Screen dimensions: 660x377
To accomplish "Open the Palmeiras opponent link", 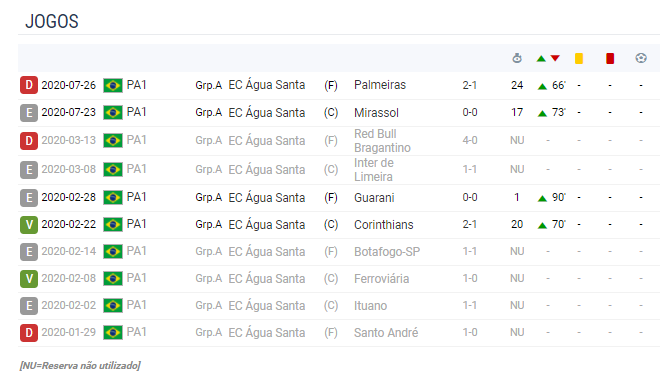I will (380, 85).
